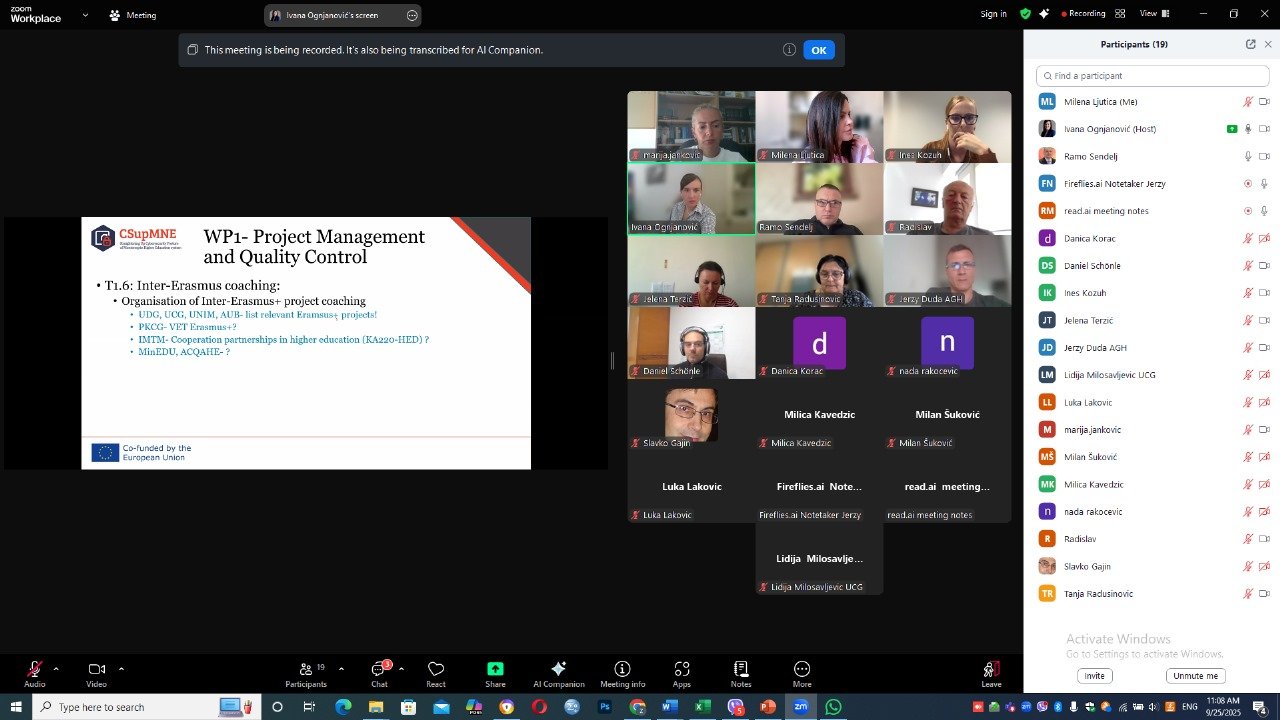The height and width of the screenshot is (720, 1280).
Task: Open WhatsApp from the taskbar
Action: pyautogui.click(x=833, y=707)
